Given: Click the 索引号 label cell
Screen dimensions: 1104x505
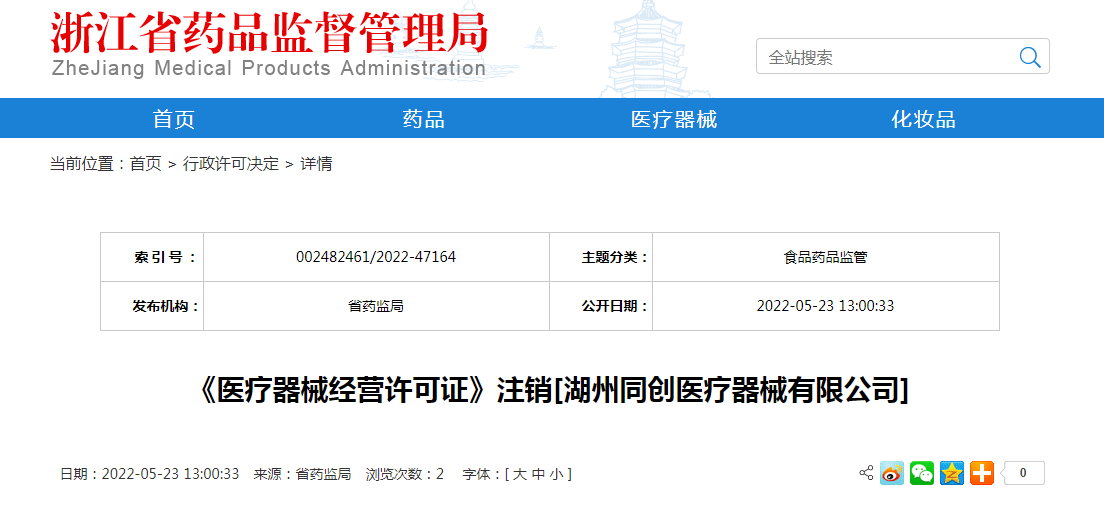Looking at the screenshot, I should click(152, 257).
